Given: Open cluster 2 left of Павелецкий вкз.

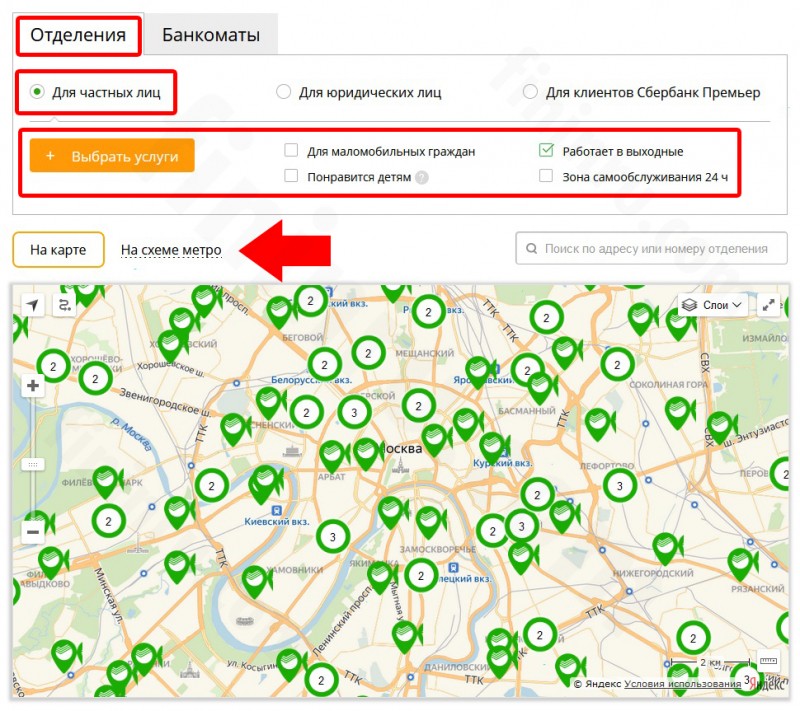Looking at the screenshot, I should [x=421, y=576].
